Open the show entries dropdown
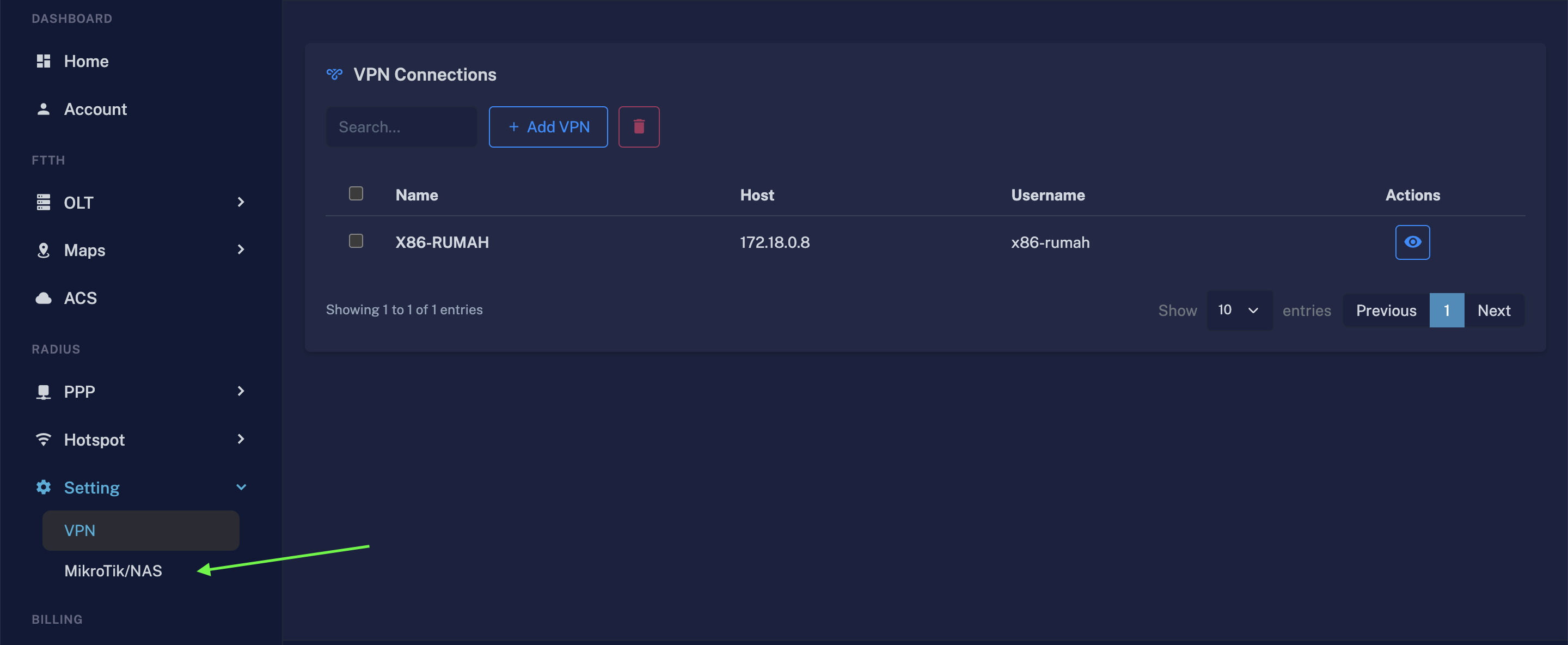Viewport: 1568px width, 645px height. pos(1239,310)
